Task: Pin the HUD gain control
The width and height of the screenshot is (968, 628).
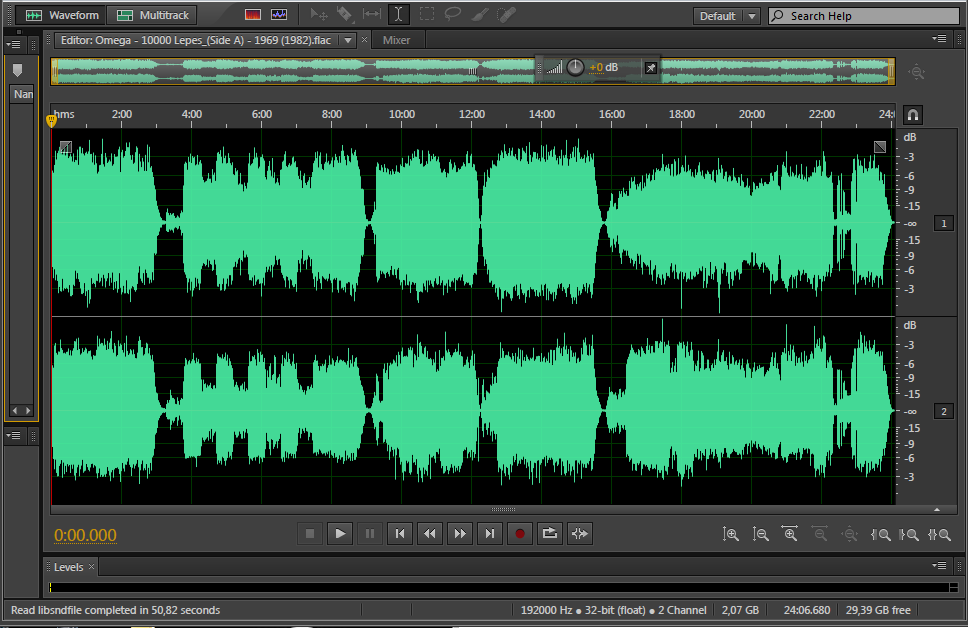Action: [x=651, y=68]
